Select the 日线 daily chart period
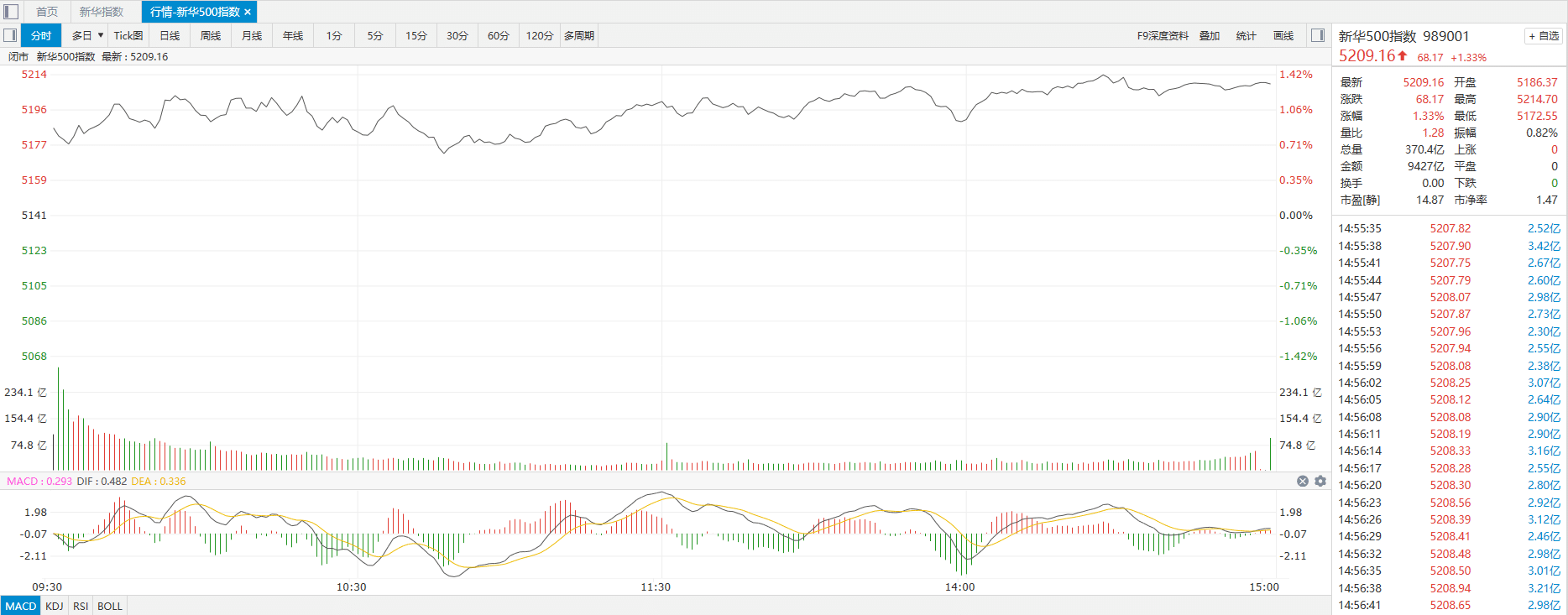This screenshot has width=1568, height=615. 170,35
